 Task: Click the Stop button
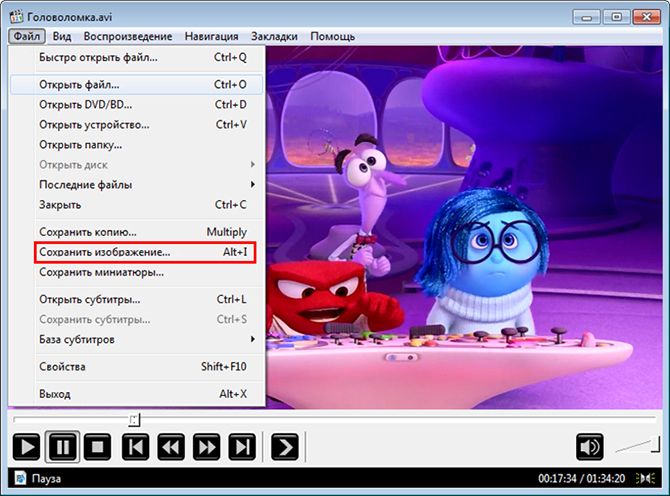pos(97,447)
